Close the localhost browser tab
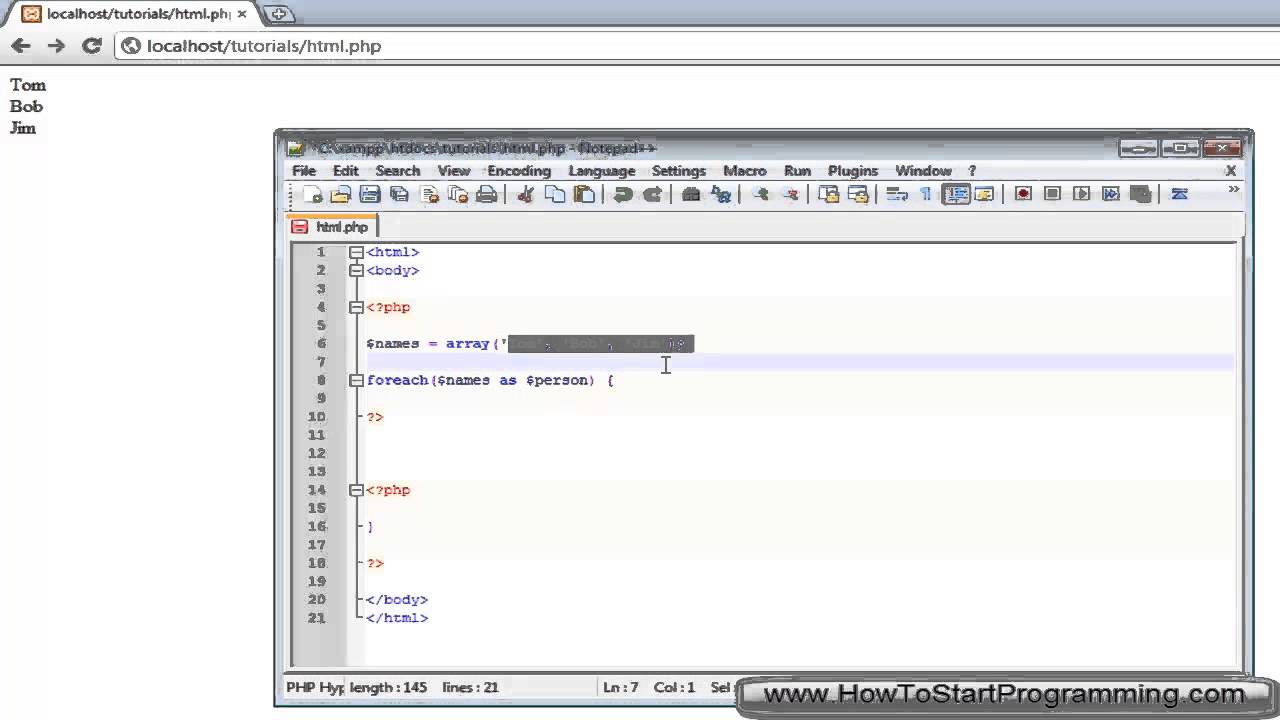The image size is (1280, 720). click(x=242, y=14)
